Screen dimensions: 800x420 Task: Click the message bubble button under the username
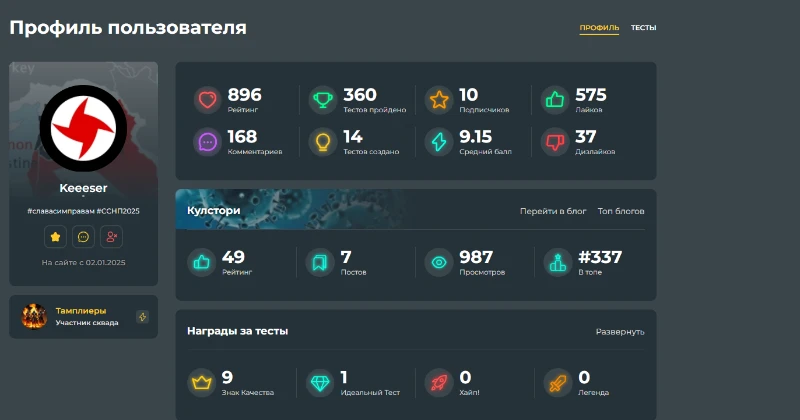point(83,237)
